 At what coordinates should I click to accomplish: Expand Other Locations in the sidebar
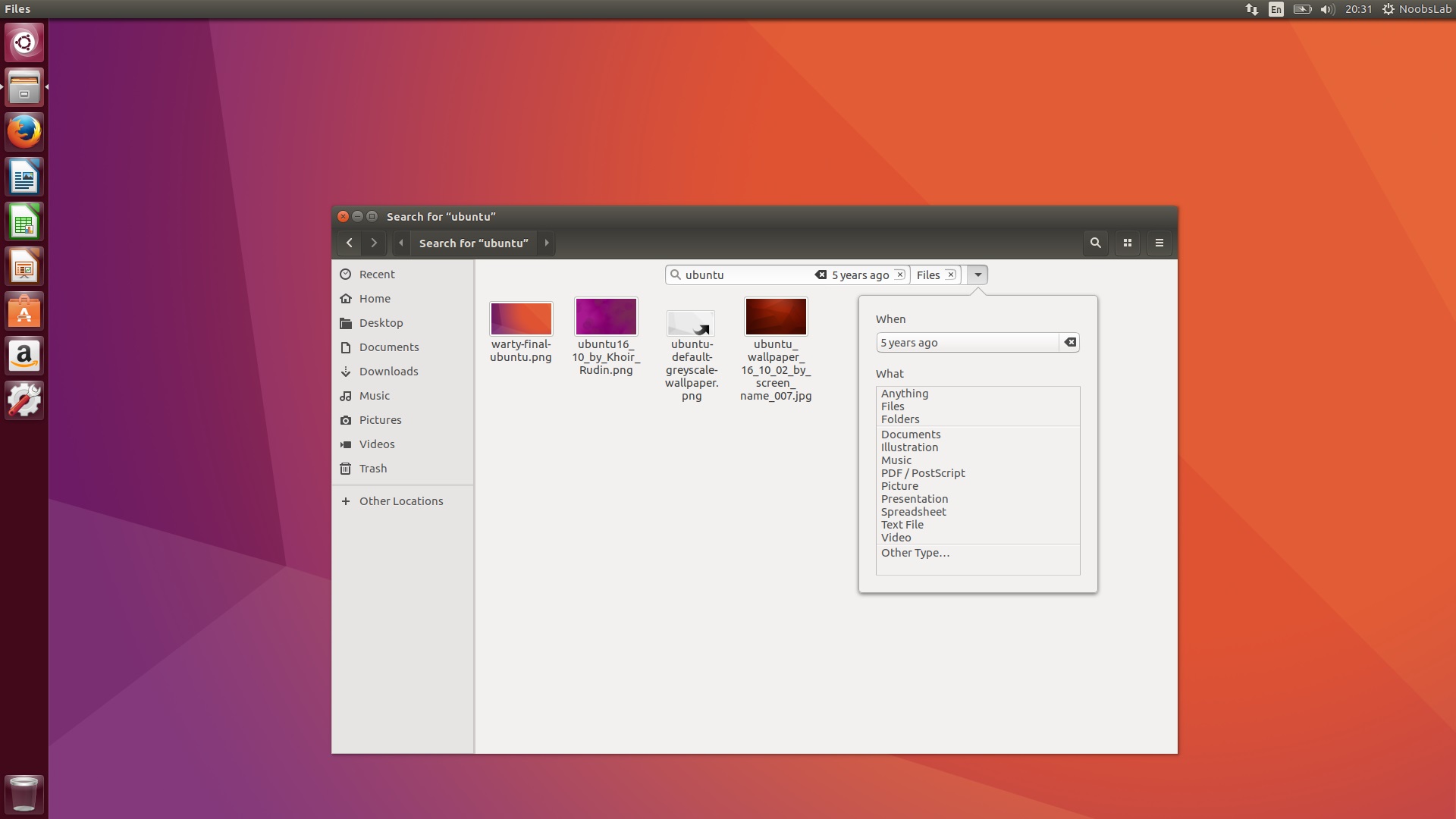pos(401,500)
